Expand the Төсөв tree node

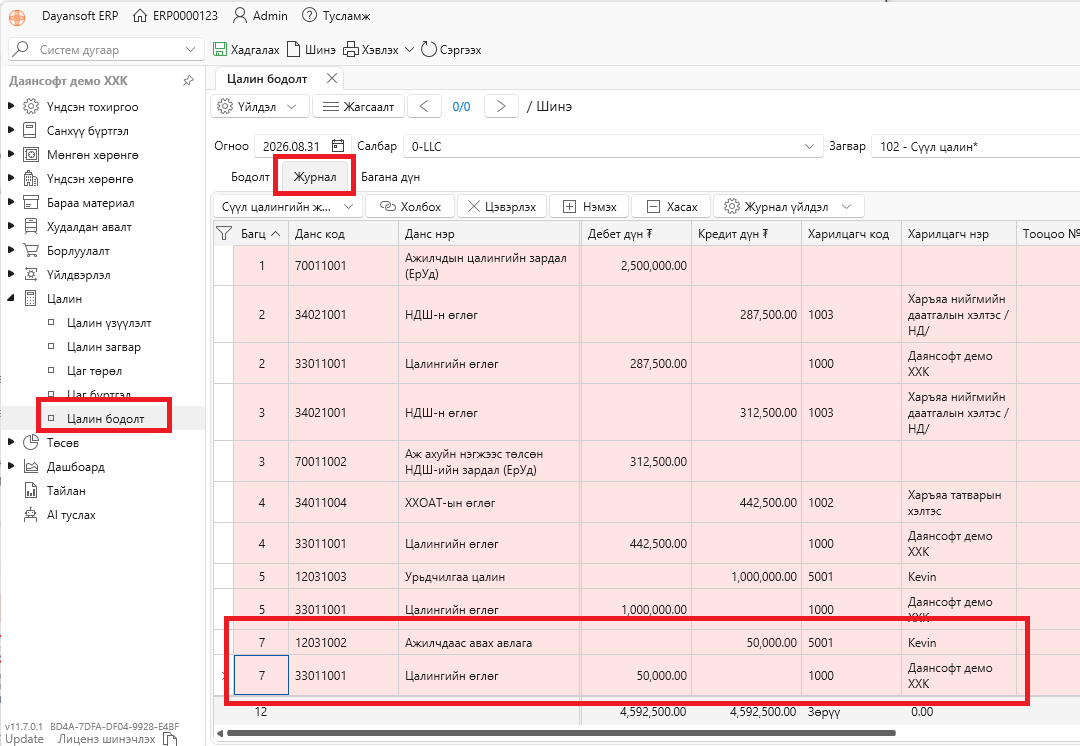click(x=11, y=442)
